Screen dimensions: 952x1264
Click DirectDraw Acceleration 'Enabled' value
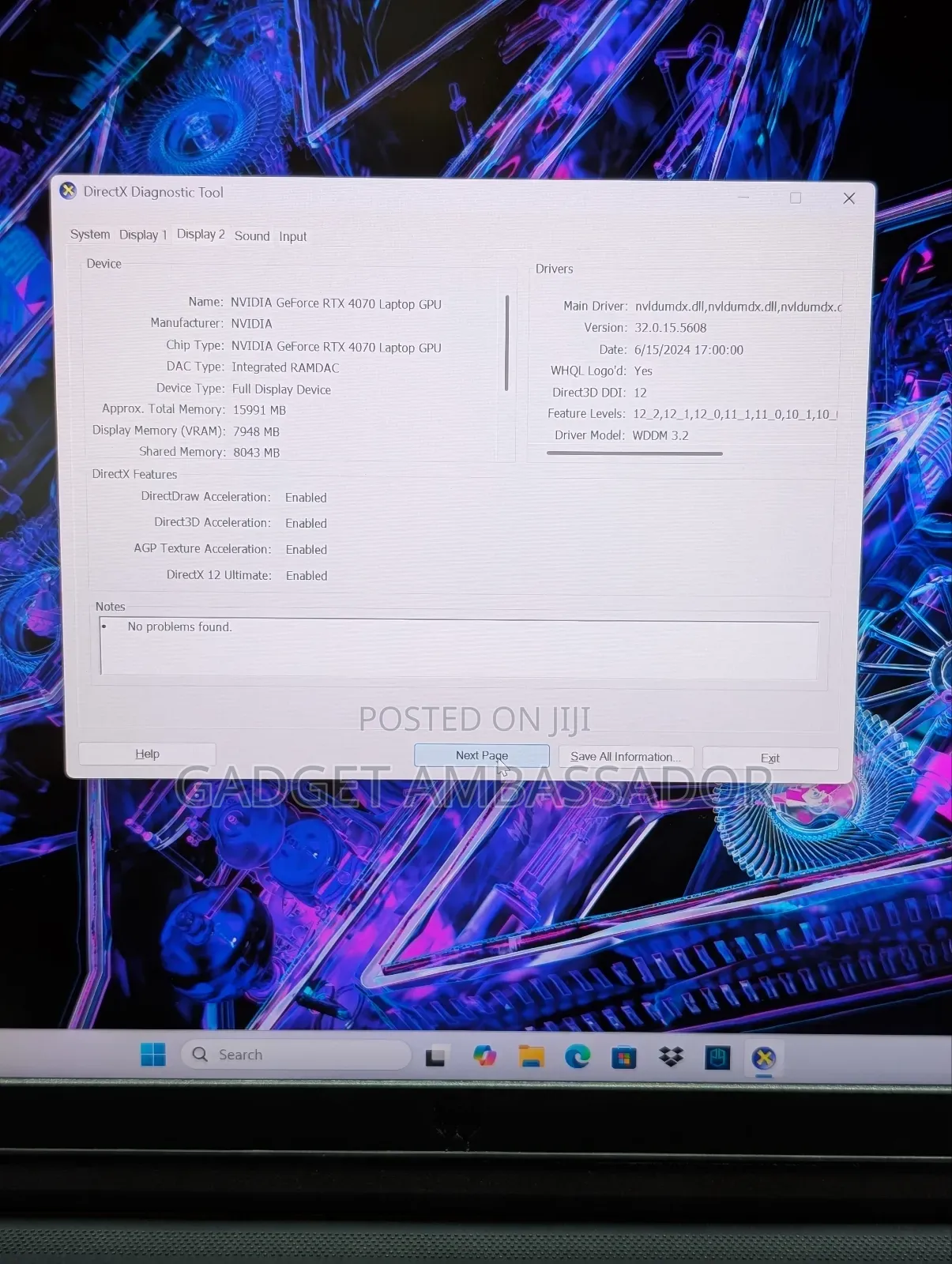coord(306,498)
